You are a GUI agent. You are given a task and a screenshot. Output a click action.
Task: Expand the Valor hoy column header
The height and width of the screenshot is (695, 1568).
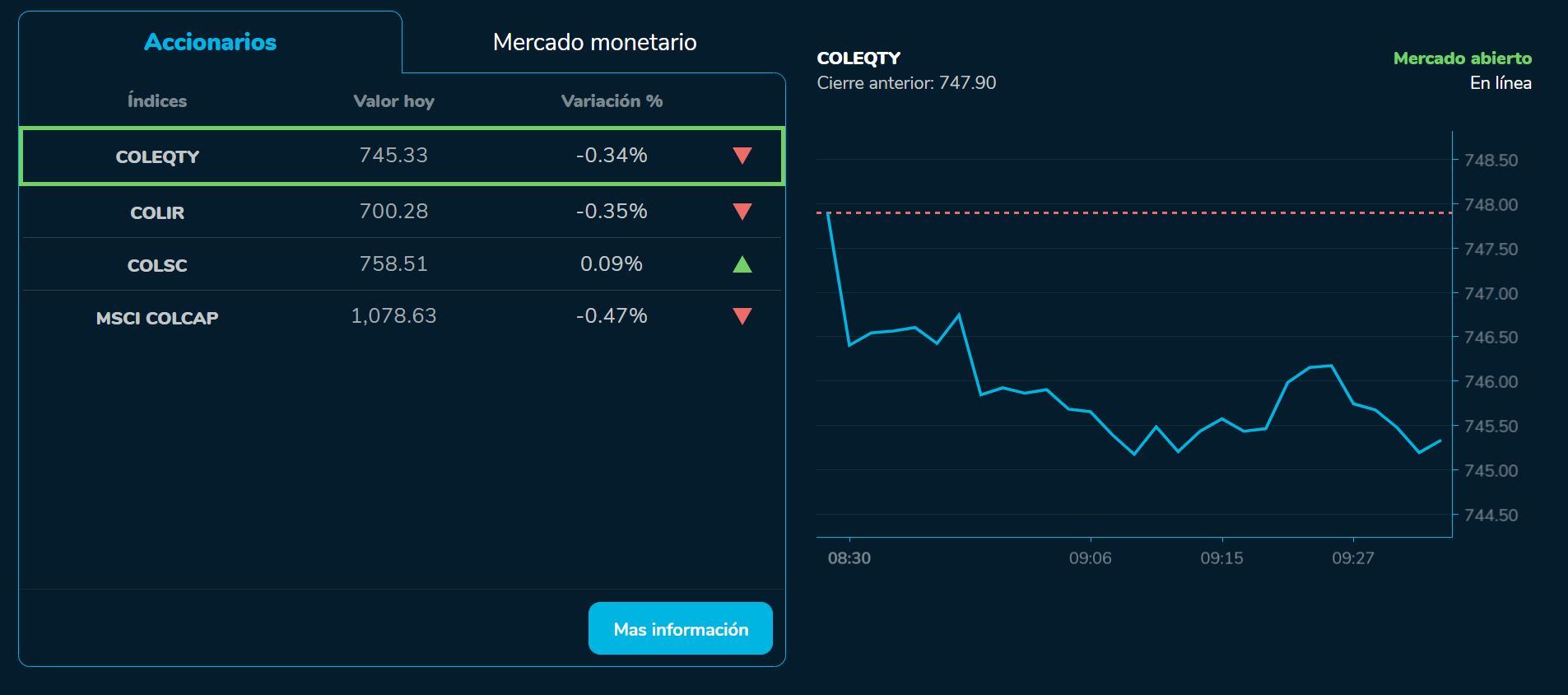[393, 101]
